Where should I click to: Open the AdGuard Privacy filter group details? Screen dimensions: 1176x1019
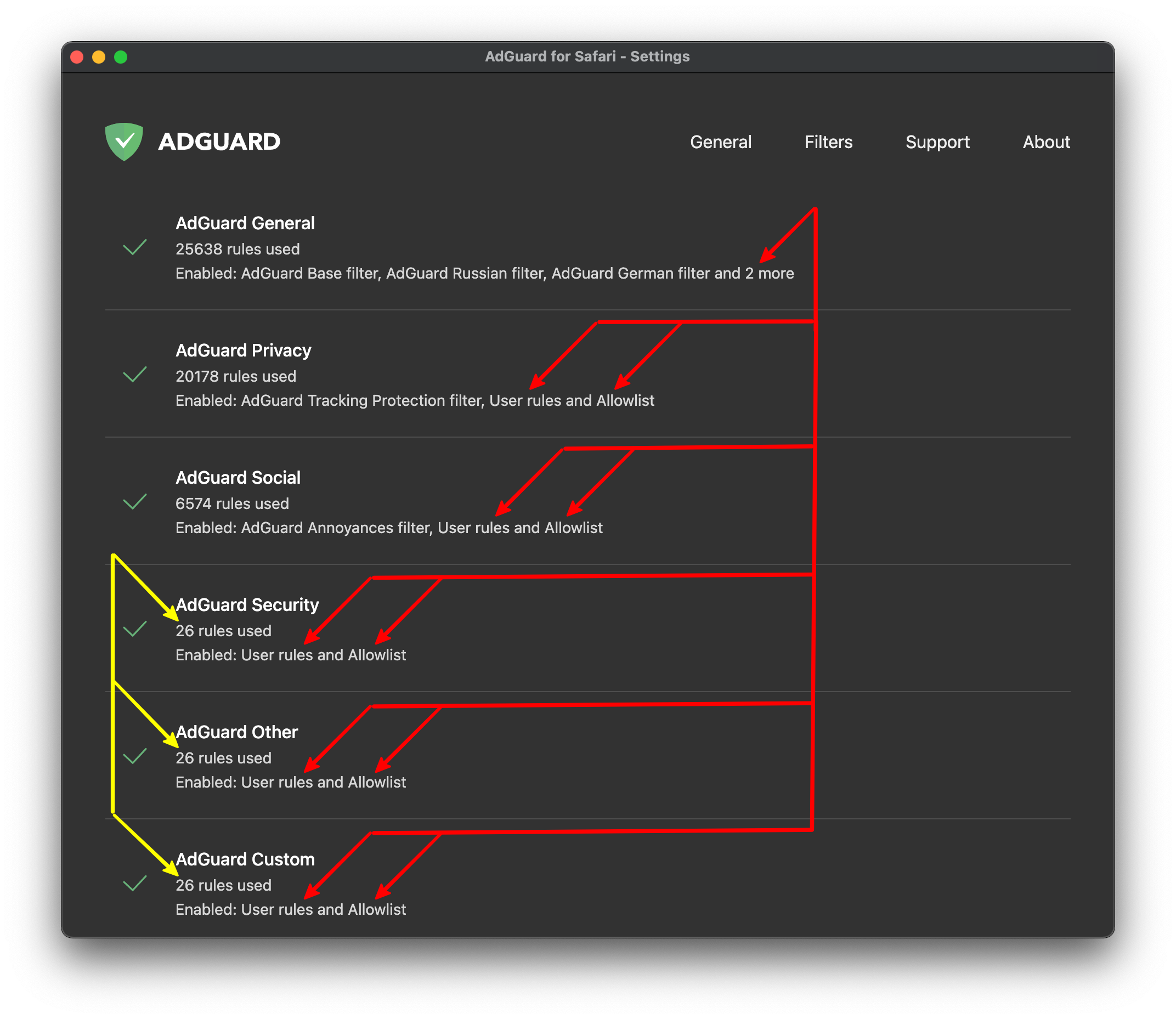tap(243, 350)
